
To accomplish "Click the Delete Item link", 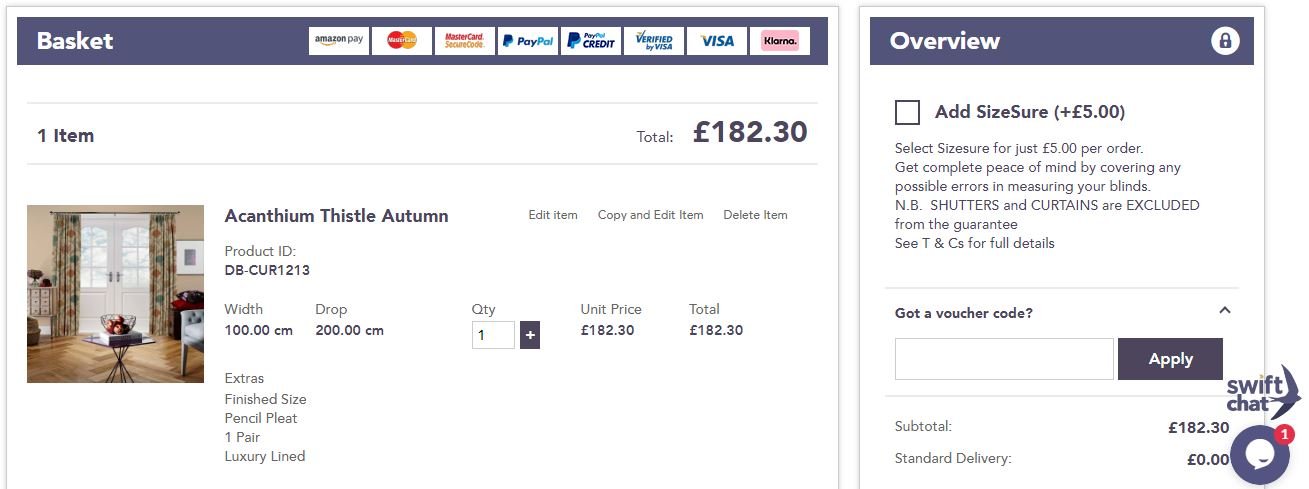I will click(x=755, y=215).
